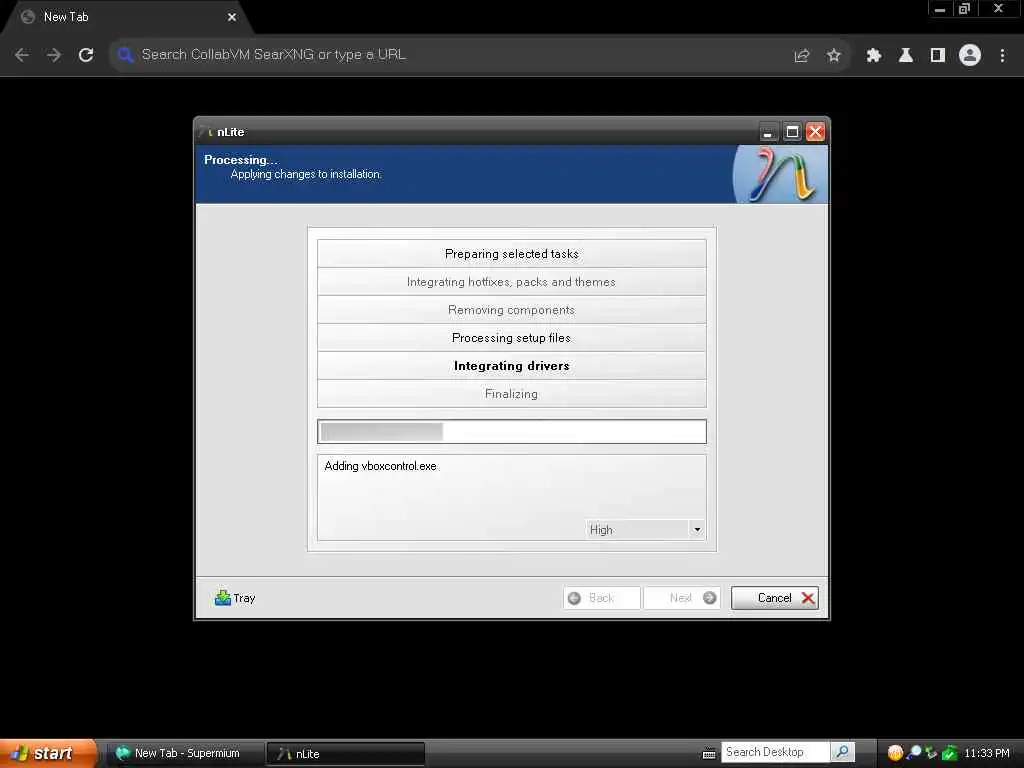Send nLite to Tray
1024x768 pixels.
[x=235, y=598]
